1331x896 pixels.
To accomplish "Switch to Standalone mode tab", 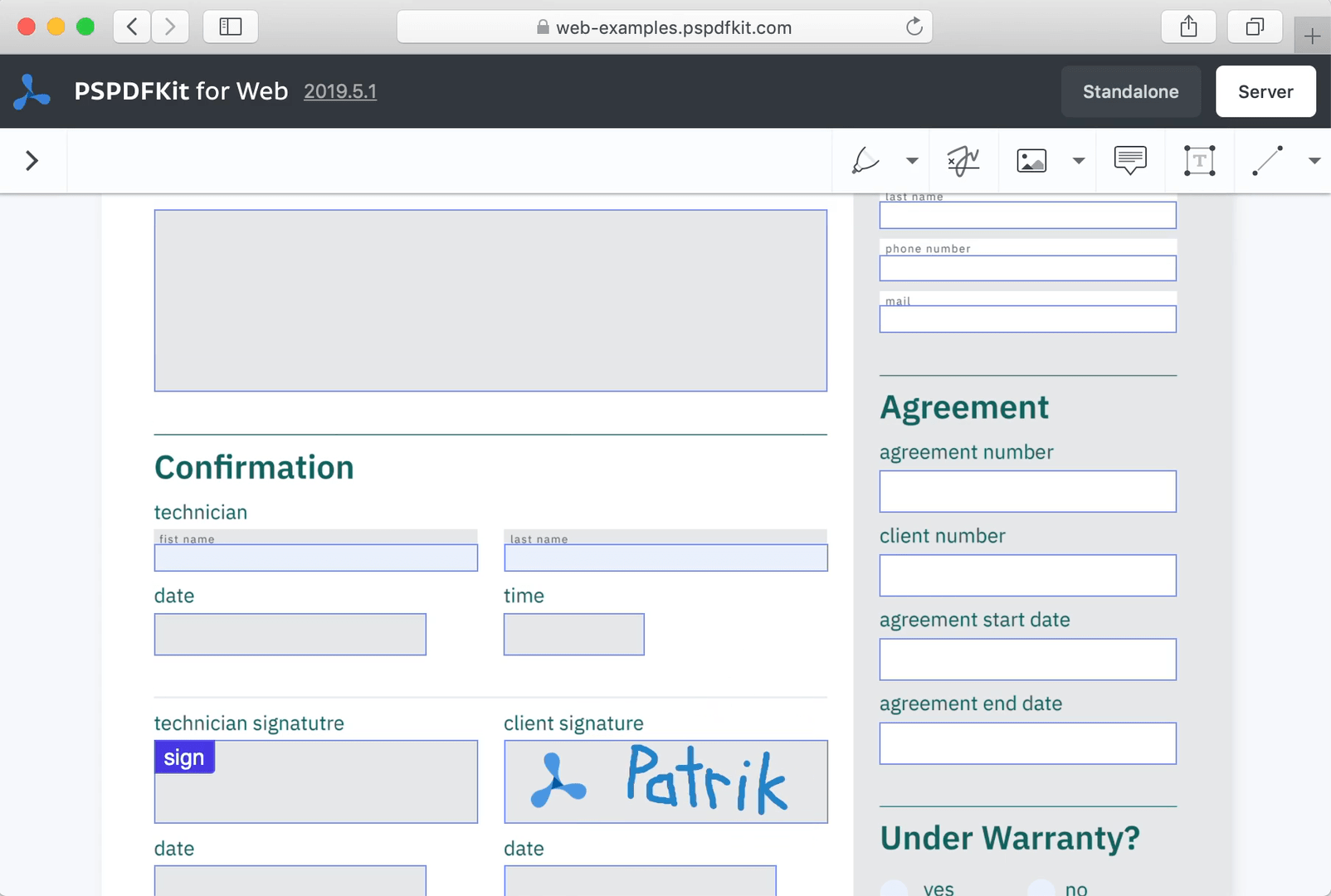I will 1130,91.
